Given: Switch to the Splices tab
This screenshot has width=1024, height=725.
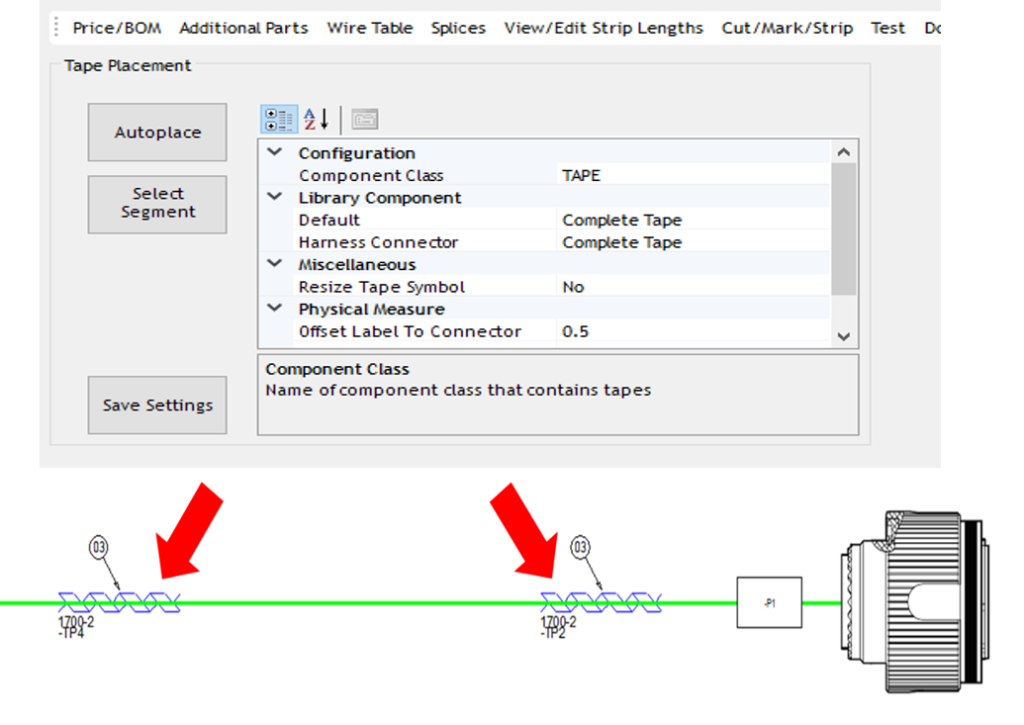Looking at the screenshot, I should [x=458, y=28].
